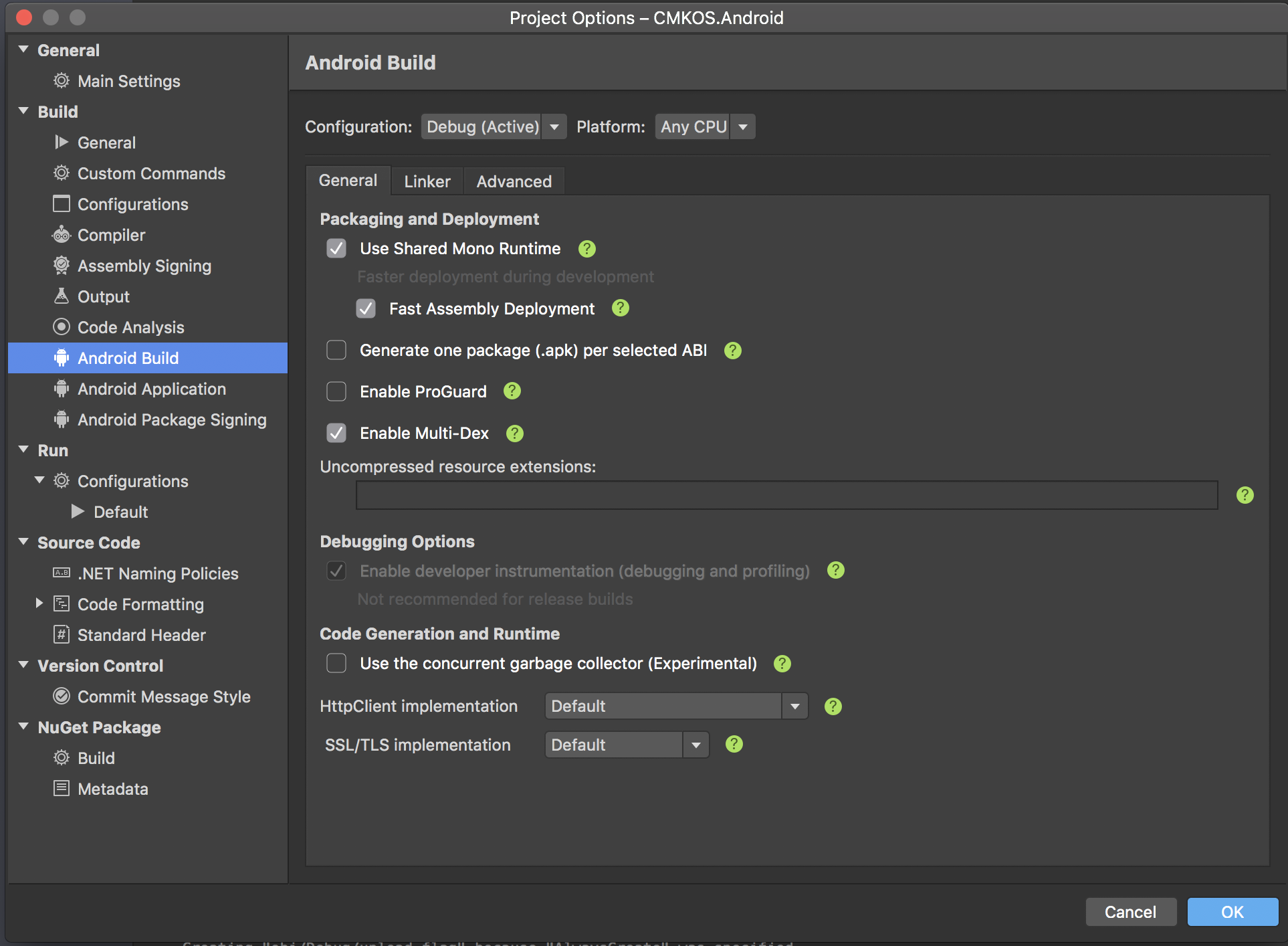Click the Assembly Signing badge icon
The width and height of the screenshot is (1288, 946).
(x=62, y=266)
